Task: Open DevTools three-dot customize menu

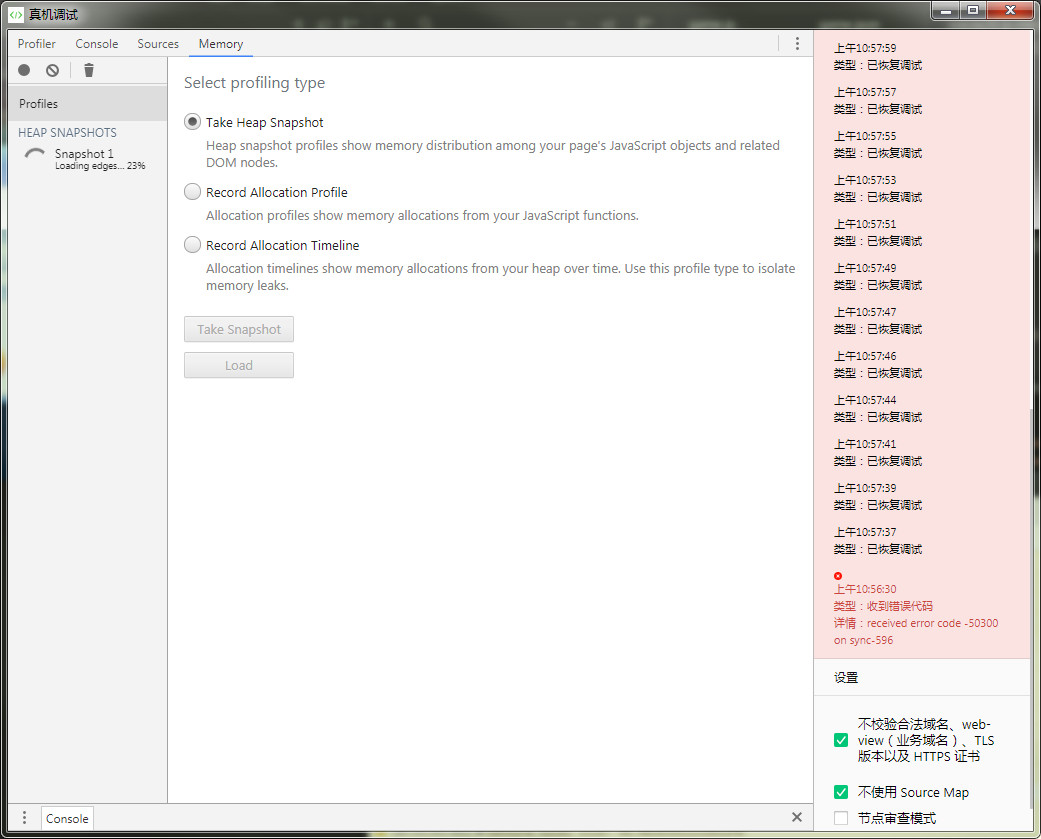Action: 797,44
